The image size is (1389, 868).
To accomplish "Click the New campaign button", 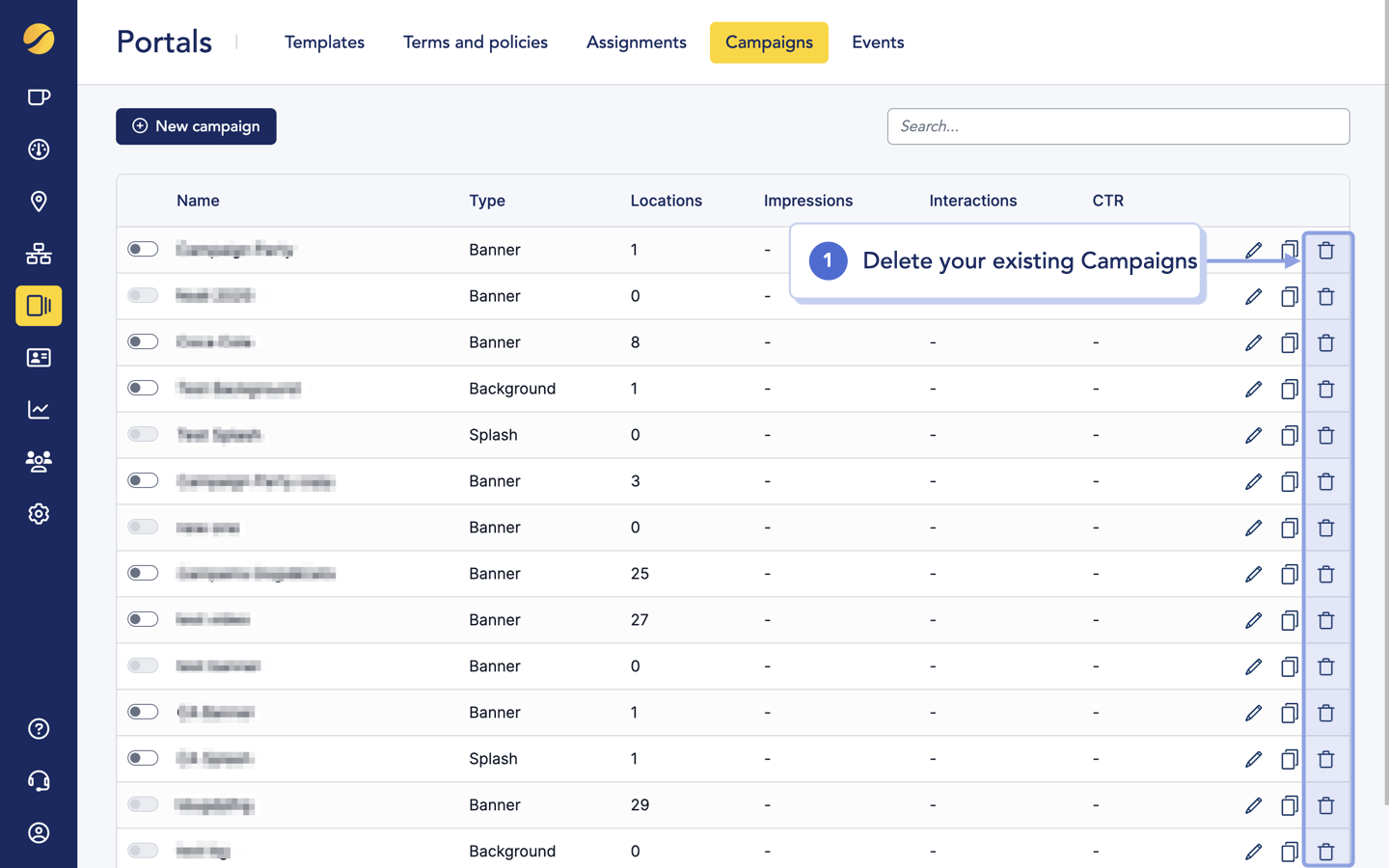I will tap(196, 126).
